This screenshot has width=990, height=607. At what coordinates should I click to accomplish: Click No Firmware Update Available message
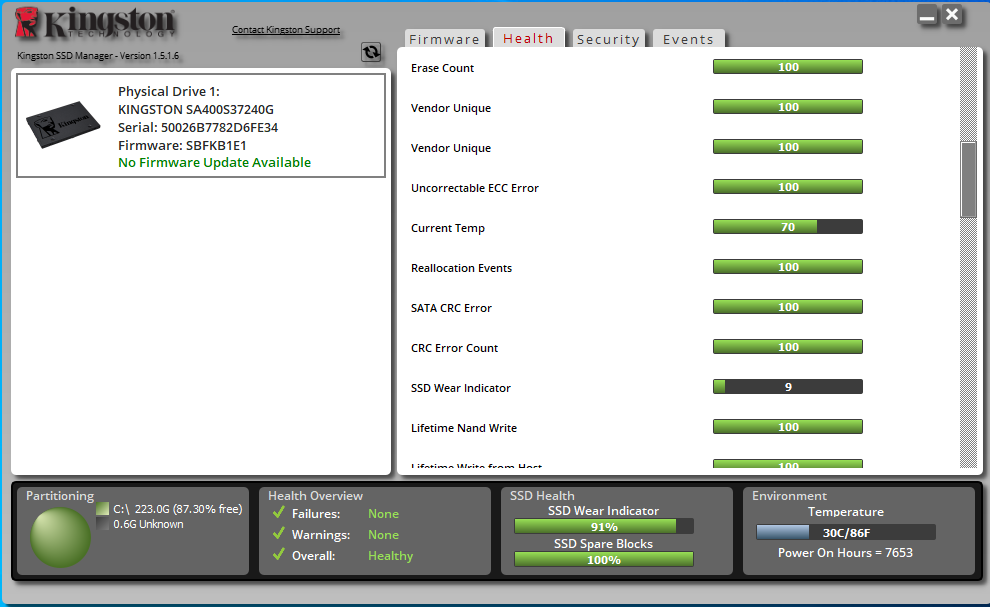pyautogui.click(x=214, y=162)
